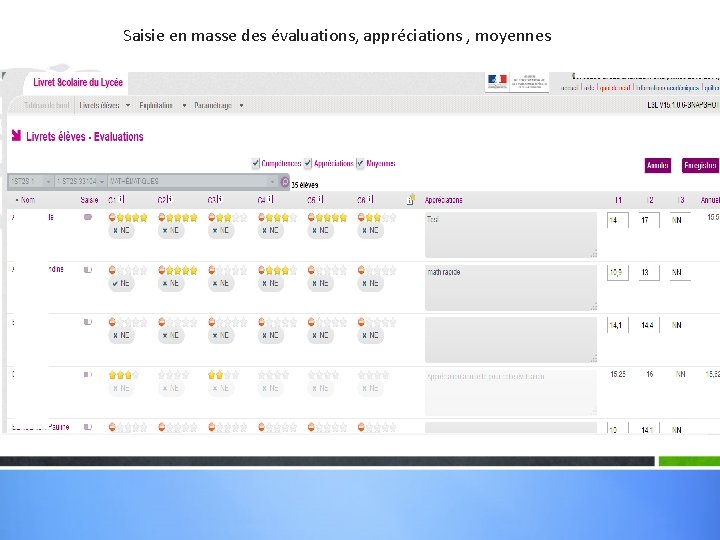
Task: Reset C3 rating in the Pauline row
Action: pos(212,428)
